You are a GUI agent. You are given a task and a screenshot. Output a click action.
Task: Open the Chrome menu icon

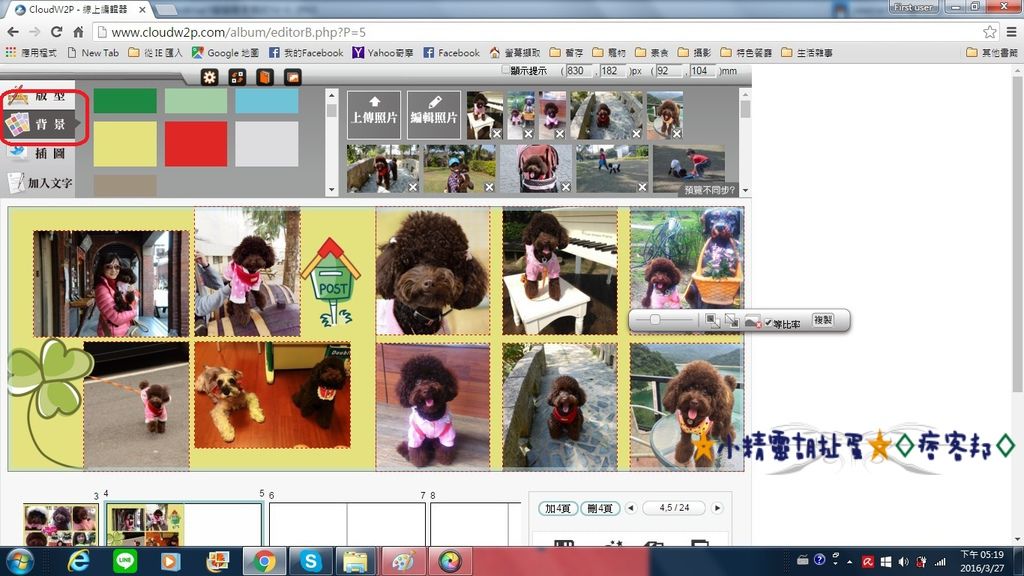pyautogui.click(x=1011, y=32)
